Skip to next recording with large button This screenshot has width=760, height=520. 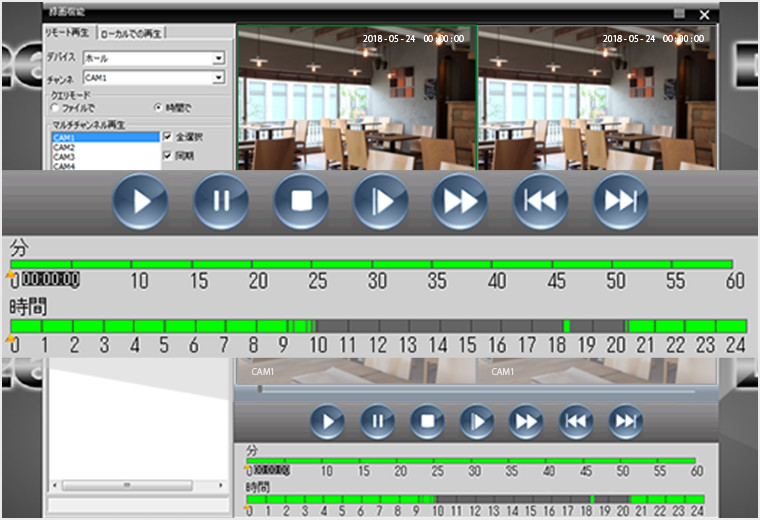(x=621, y=201)
